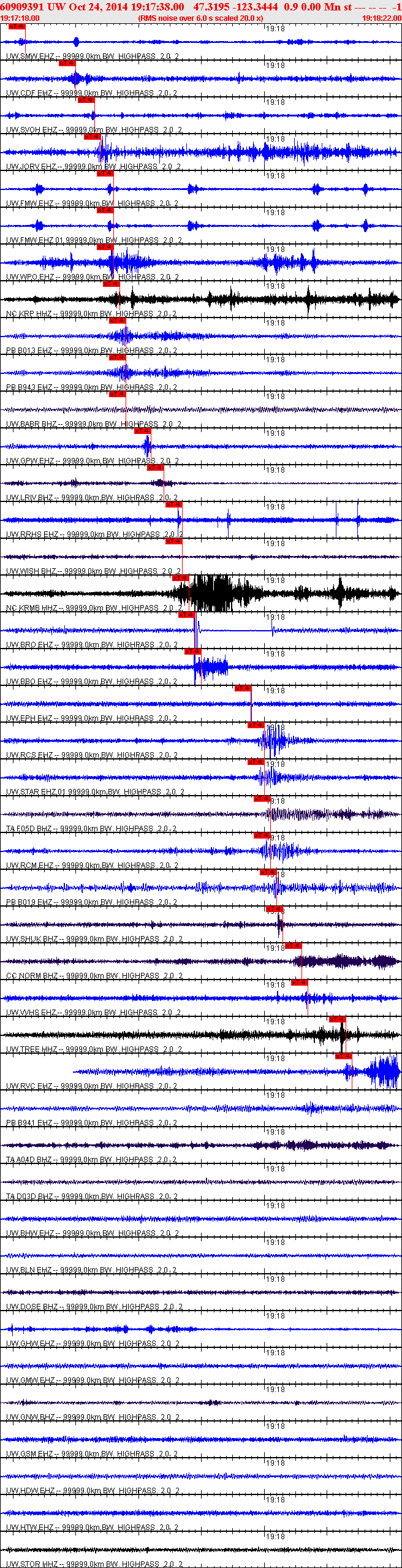Select the UW.GHW EHZ trace label
This screenshot has height=1568, width=402.
pos(93,1344)
